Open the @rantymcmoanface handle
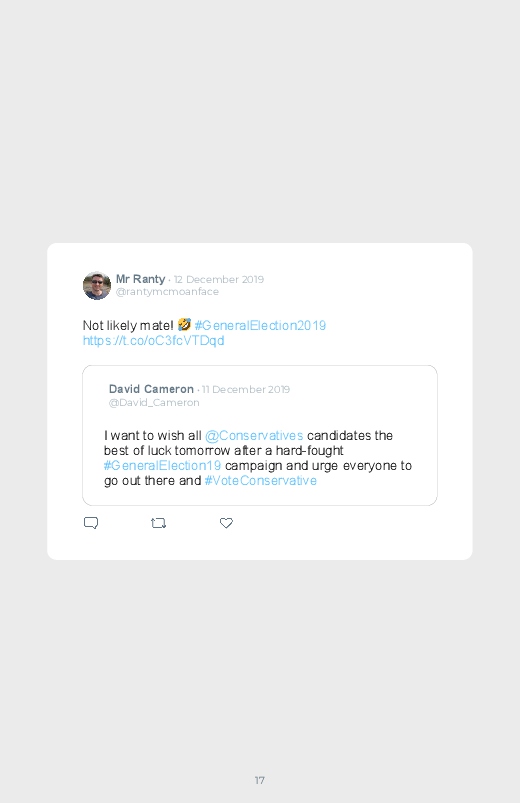The height and width of the screenshot is (803, 520). 167,291
